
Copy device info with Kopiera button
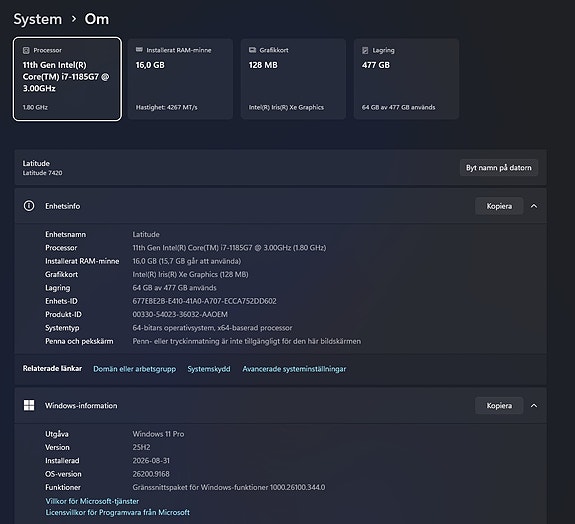coord(499,206)
